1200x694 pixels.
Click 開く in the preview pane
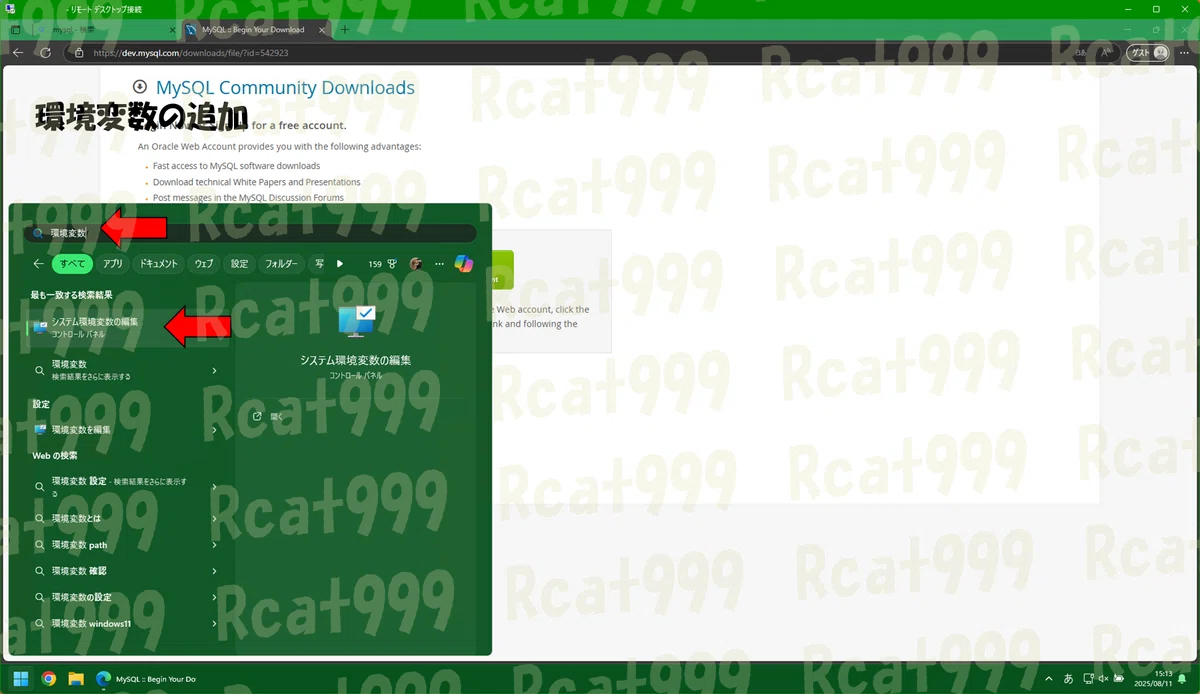268,416
